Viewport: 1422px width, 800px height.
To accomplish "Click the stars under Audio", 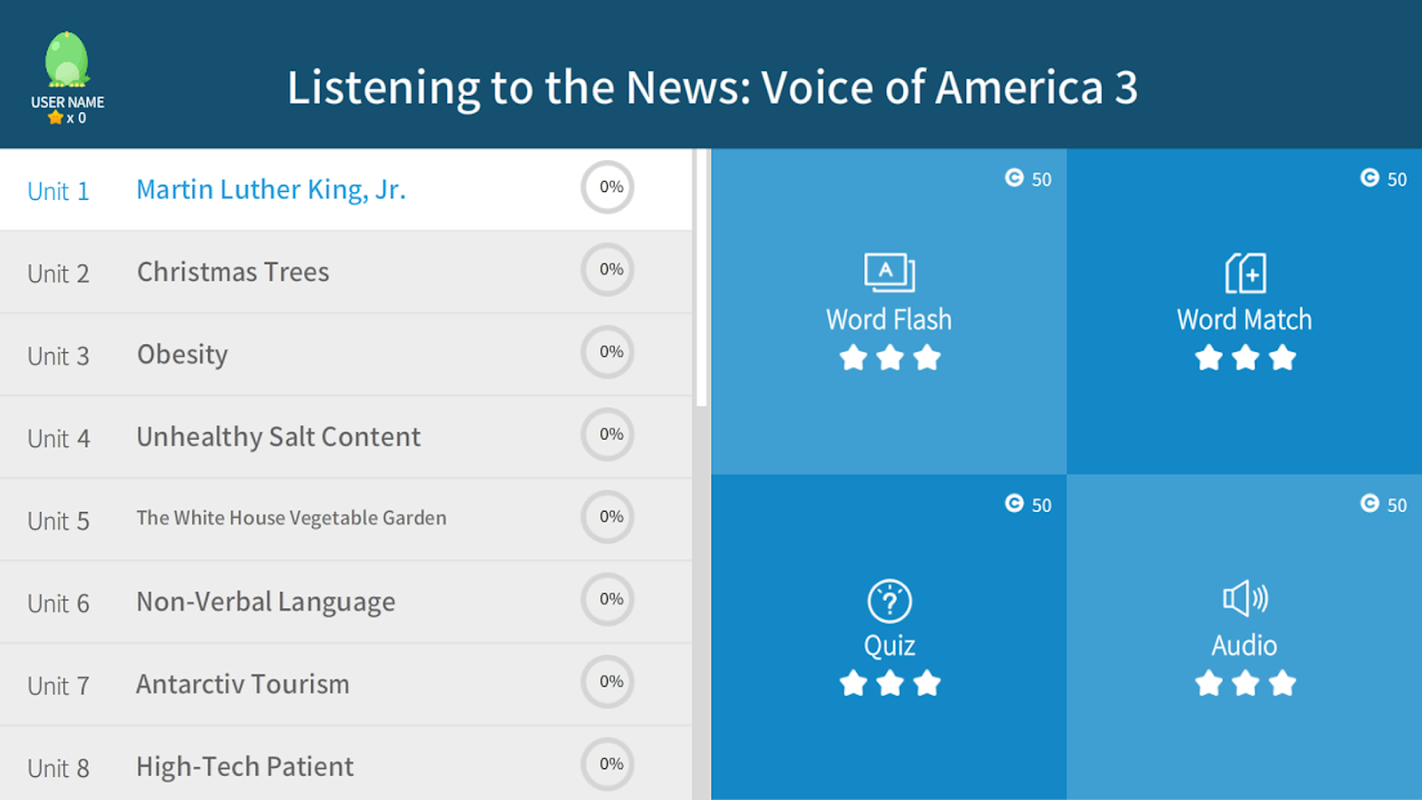I will point(1245,683).
